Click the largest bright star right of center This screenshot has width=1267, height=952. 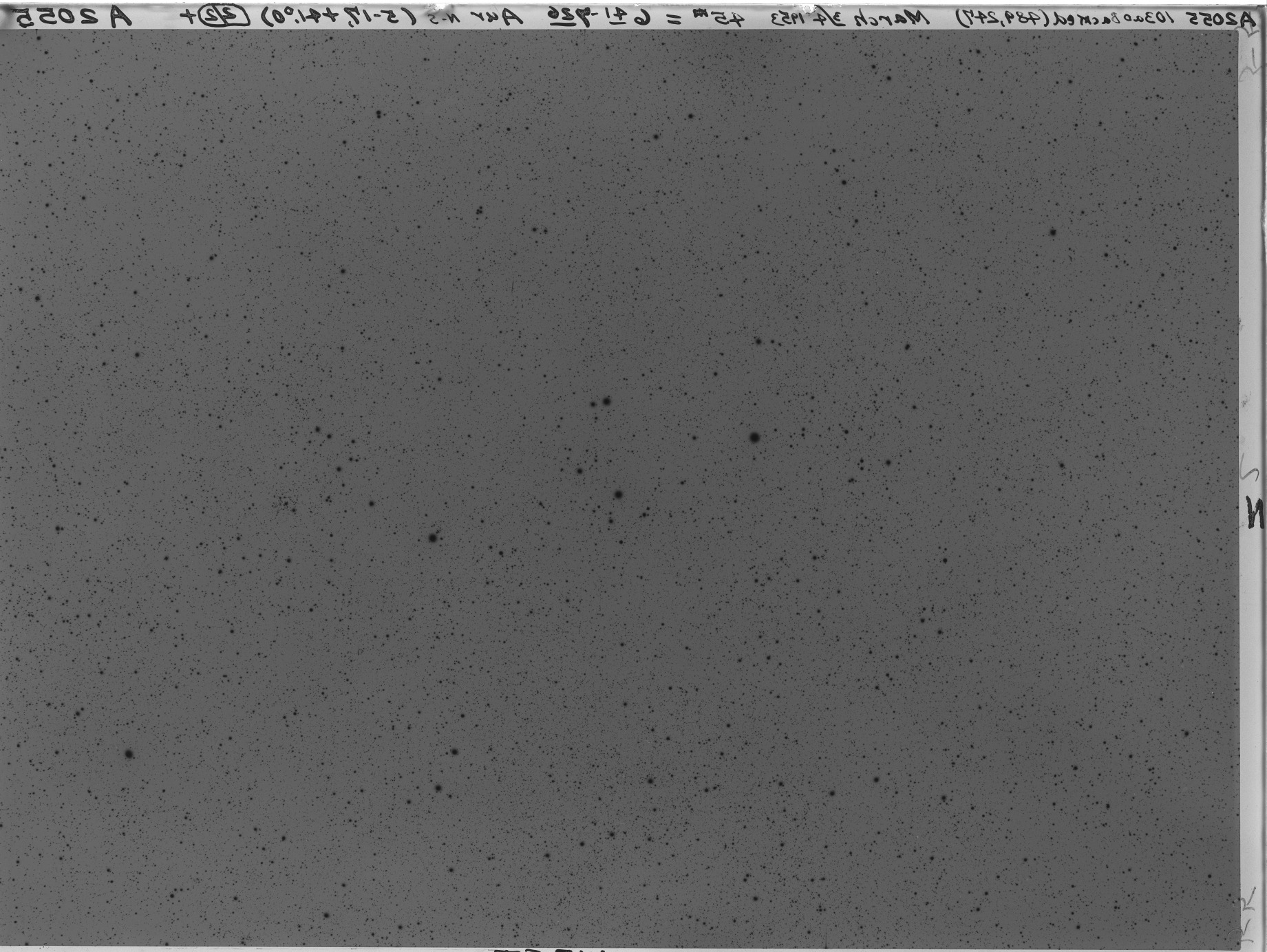[754, 437]
